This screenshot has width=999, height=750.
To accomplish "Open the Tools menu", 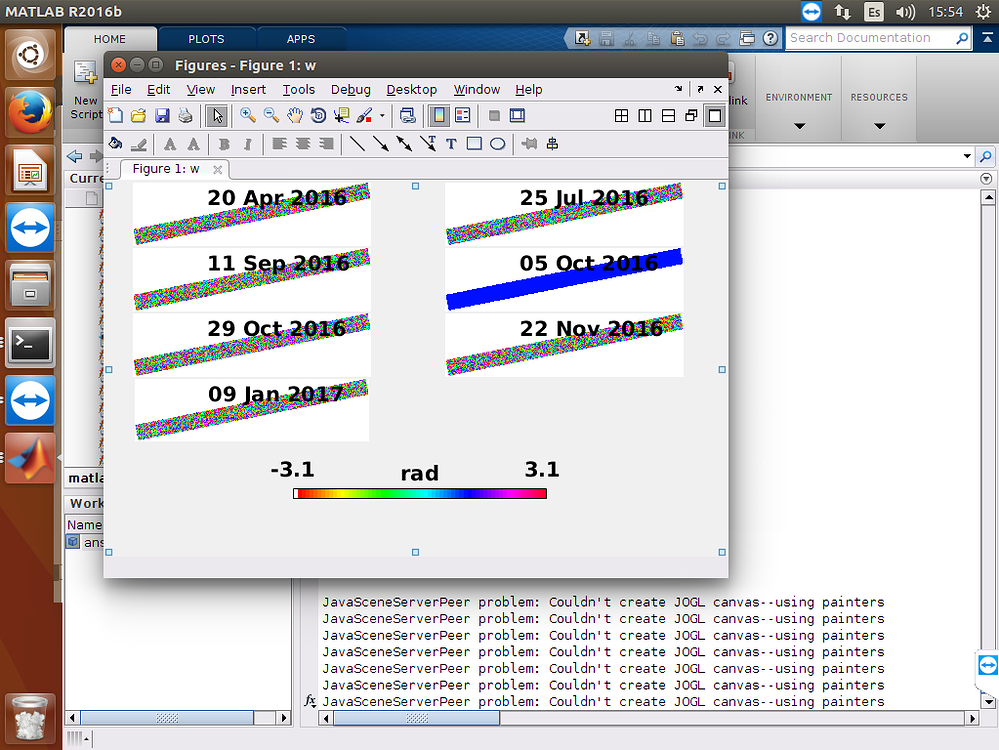I will coord(299,90).
